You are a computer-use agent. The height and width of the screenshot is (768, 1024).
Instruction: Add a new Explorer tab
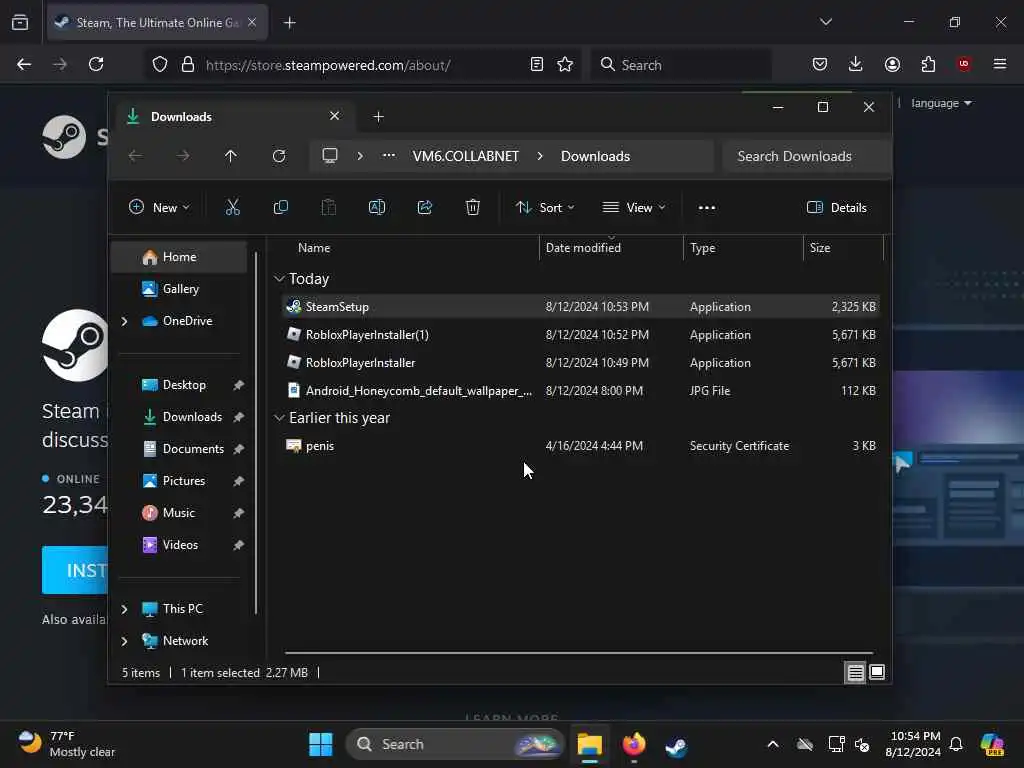tap(378, 117)
